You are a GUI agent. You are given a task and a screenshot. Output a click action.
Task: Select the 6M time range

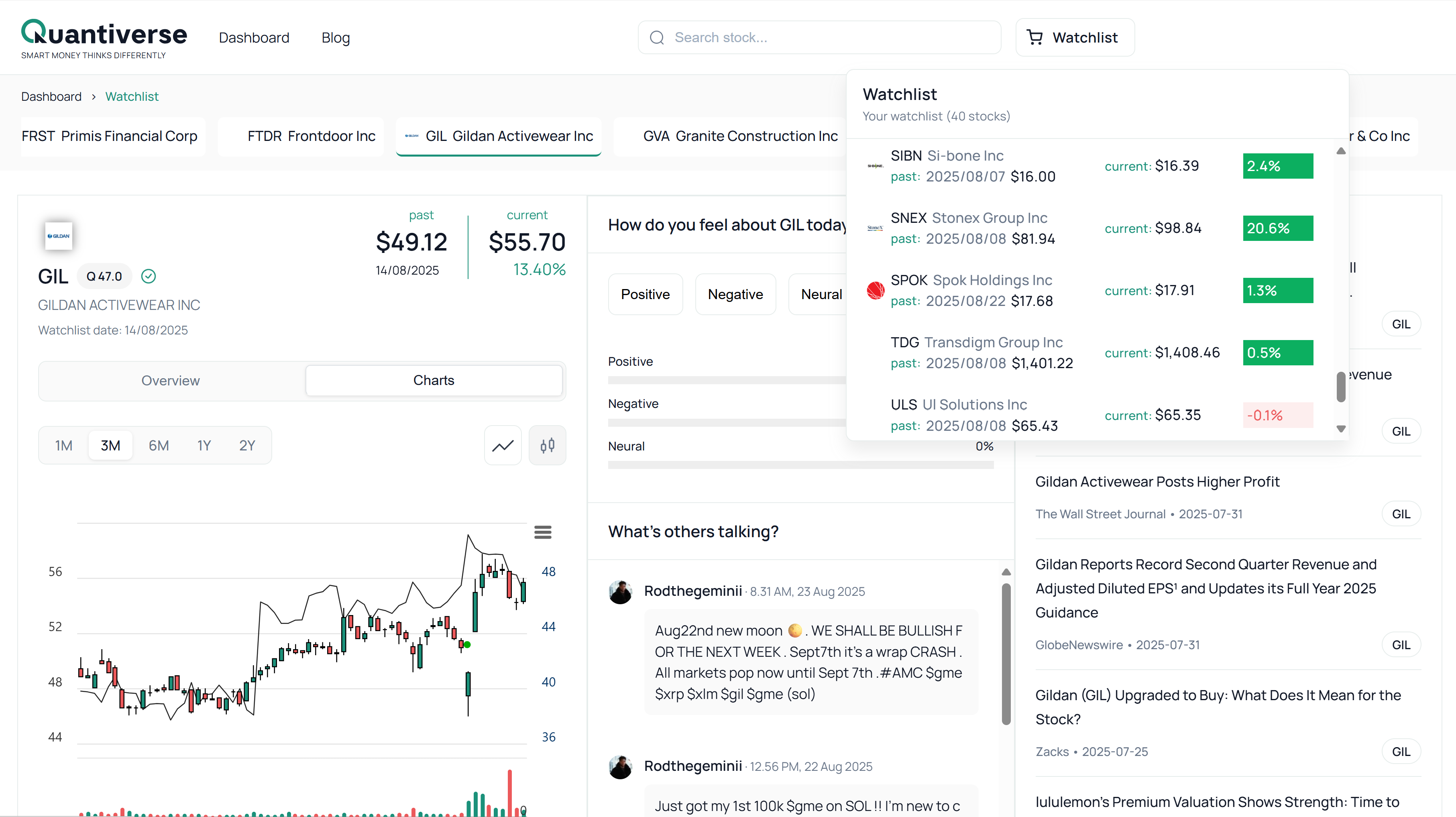159,446
